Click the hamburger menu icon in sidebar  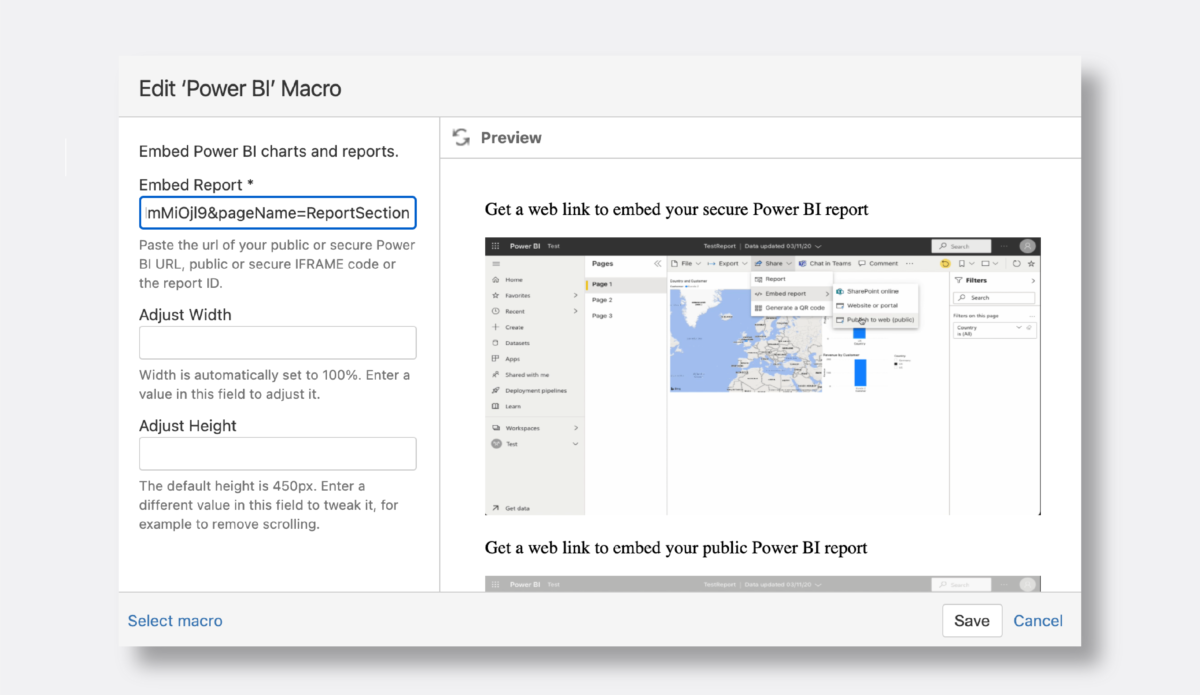496,263
